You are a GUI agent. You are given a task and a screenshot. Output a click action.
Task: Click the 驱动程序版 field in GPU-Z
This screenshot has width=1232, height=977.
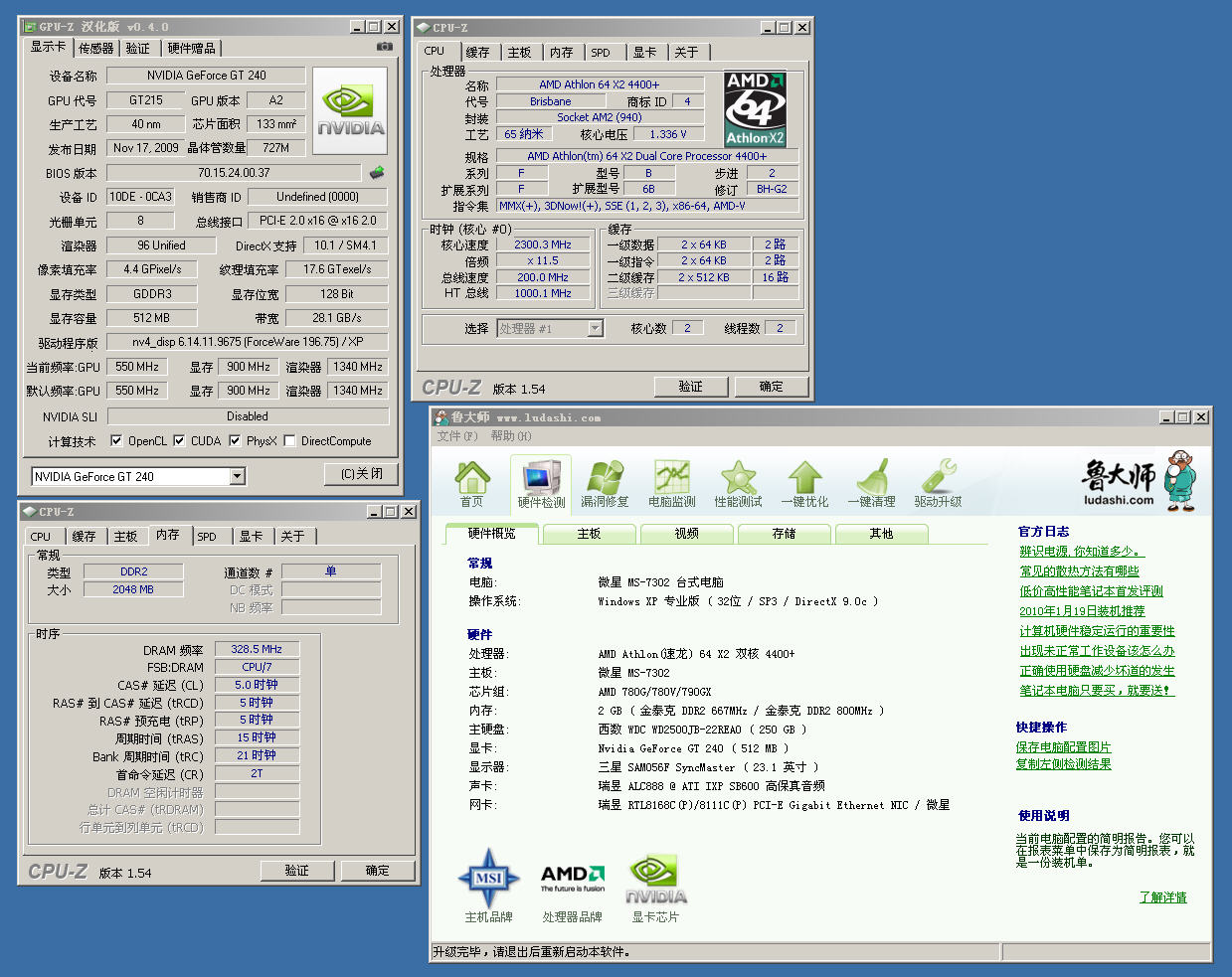click(x=248, y=342)
